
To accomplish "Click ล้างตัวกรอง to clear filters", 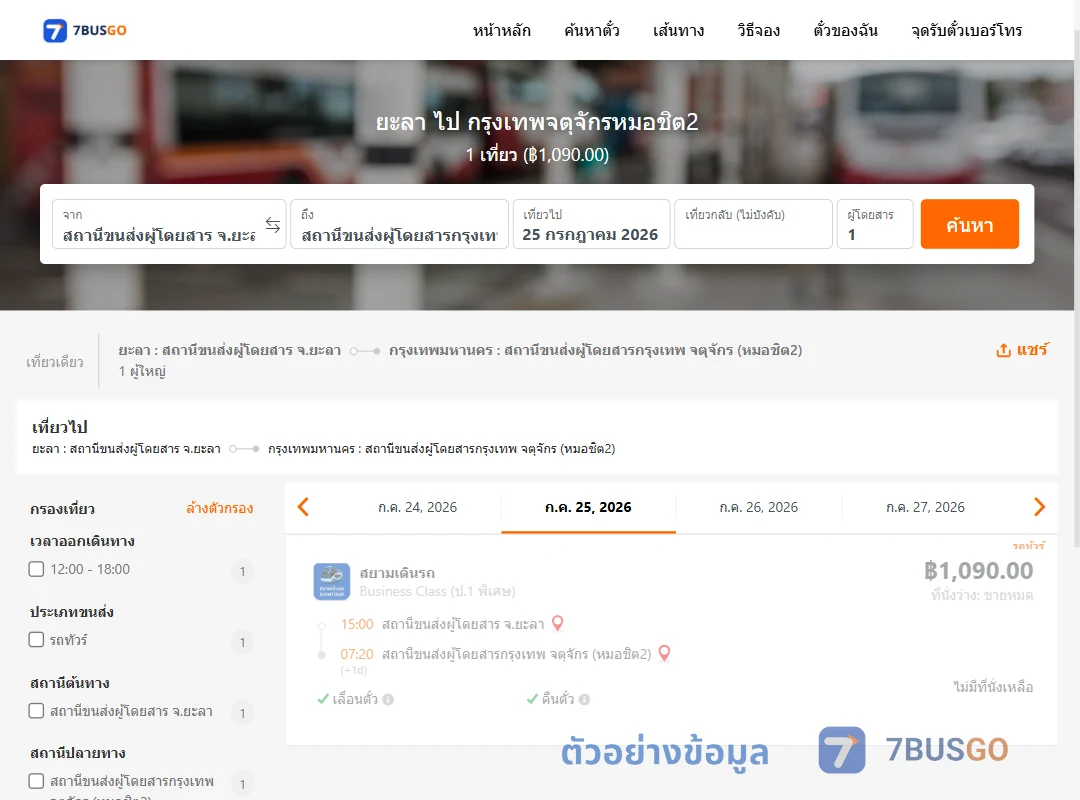I will [x=220, y=509].
